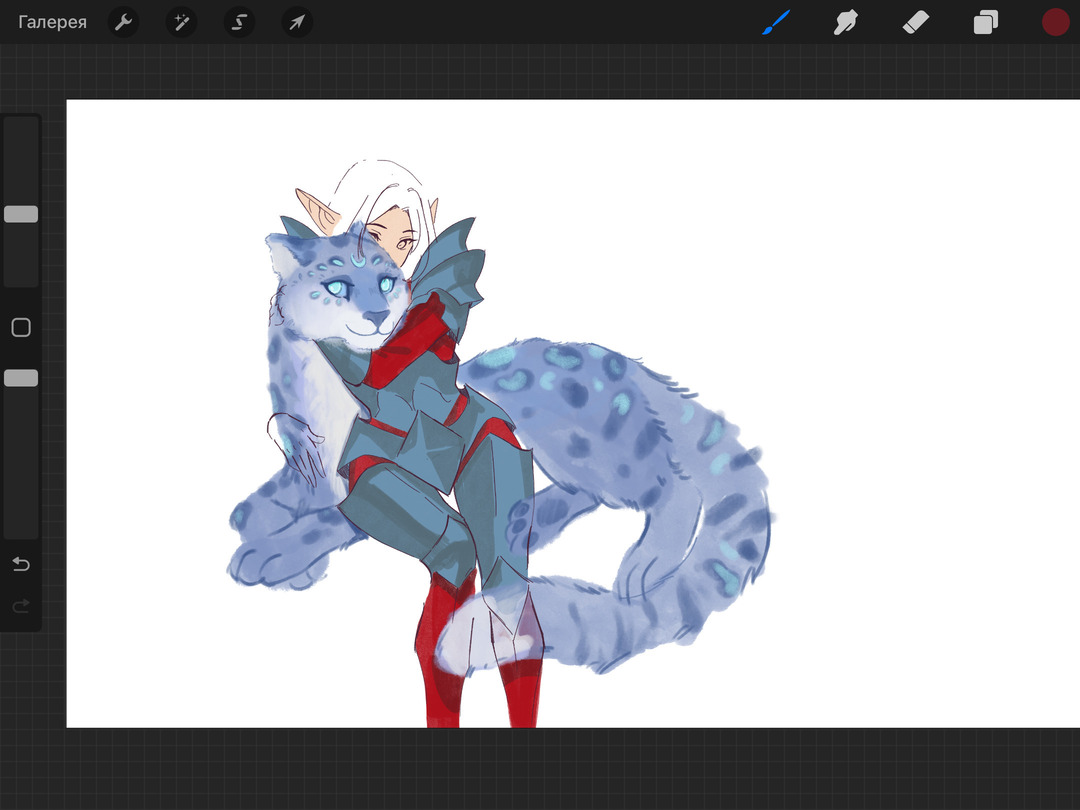Select the blue Brush tool

pyautogui.click(x=776, y=22)
